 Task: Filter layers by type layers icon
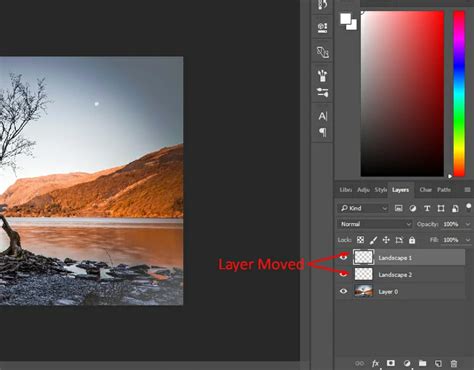click(427, 209)
